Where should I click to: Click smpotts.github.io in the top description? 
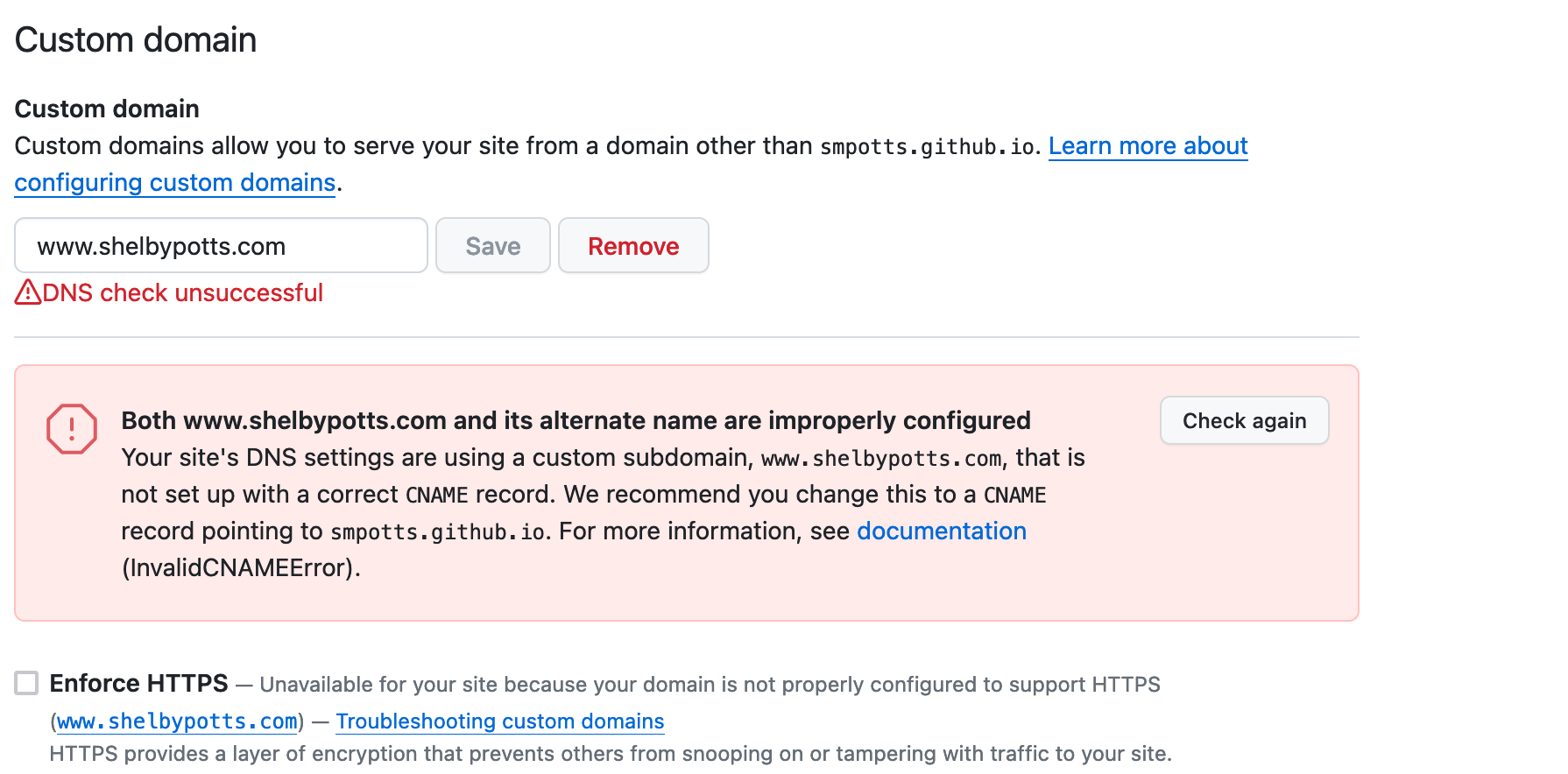coord(928,147)
